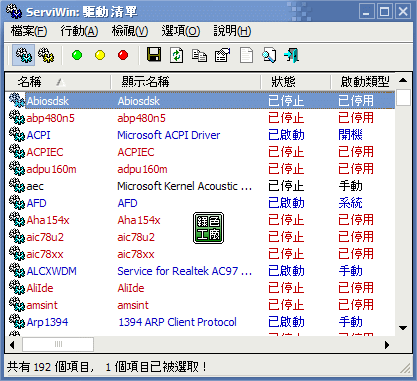Click the green start circle button
This screenshot has height=381, width=417.
(x=77, y=55)
